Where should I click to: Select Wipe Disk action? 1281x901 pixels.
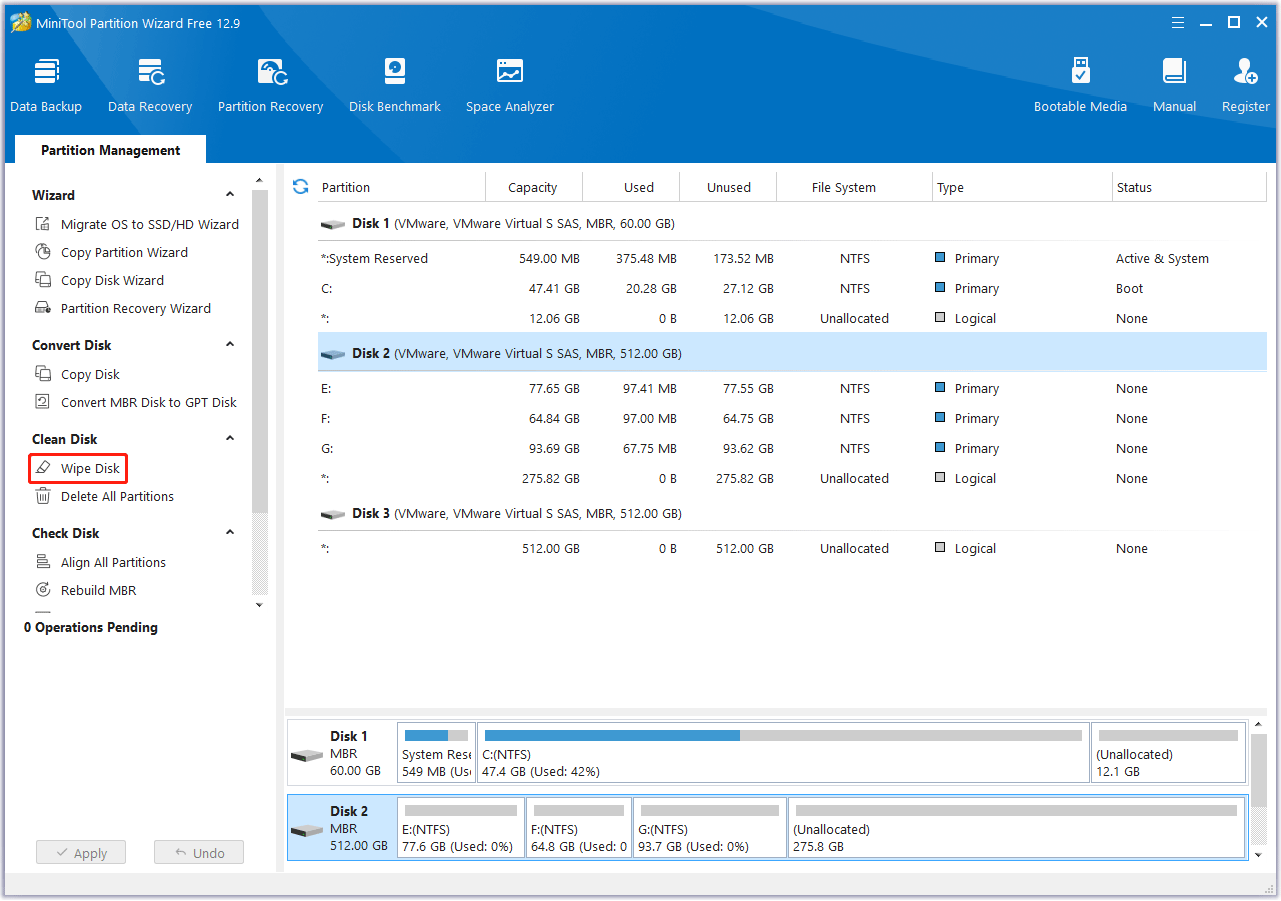pos(90,468)
